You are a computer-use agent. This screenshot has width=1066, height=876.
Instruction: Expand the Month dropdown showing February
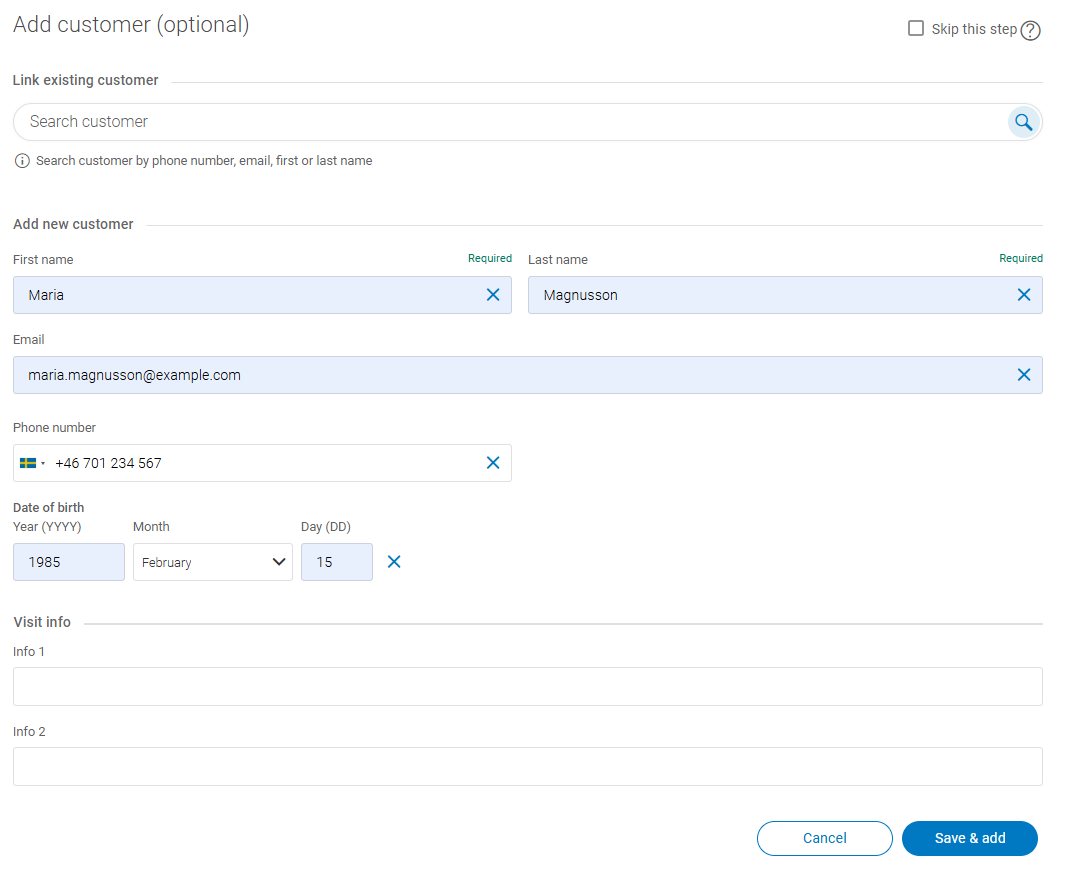click(213, 562)
